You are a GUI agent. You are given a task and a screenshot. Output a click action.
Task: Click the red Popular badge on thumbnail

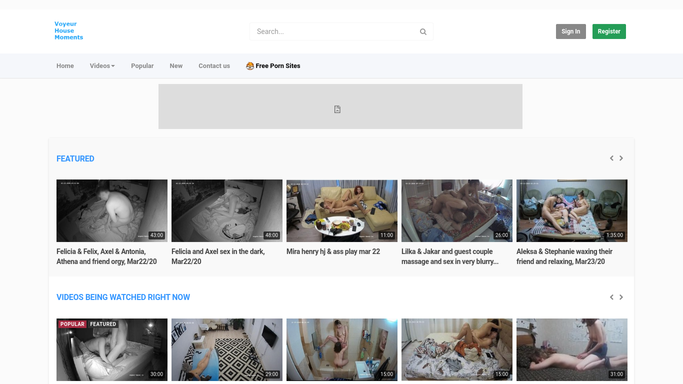pos(72,324)
